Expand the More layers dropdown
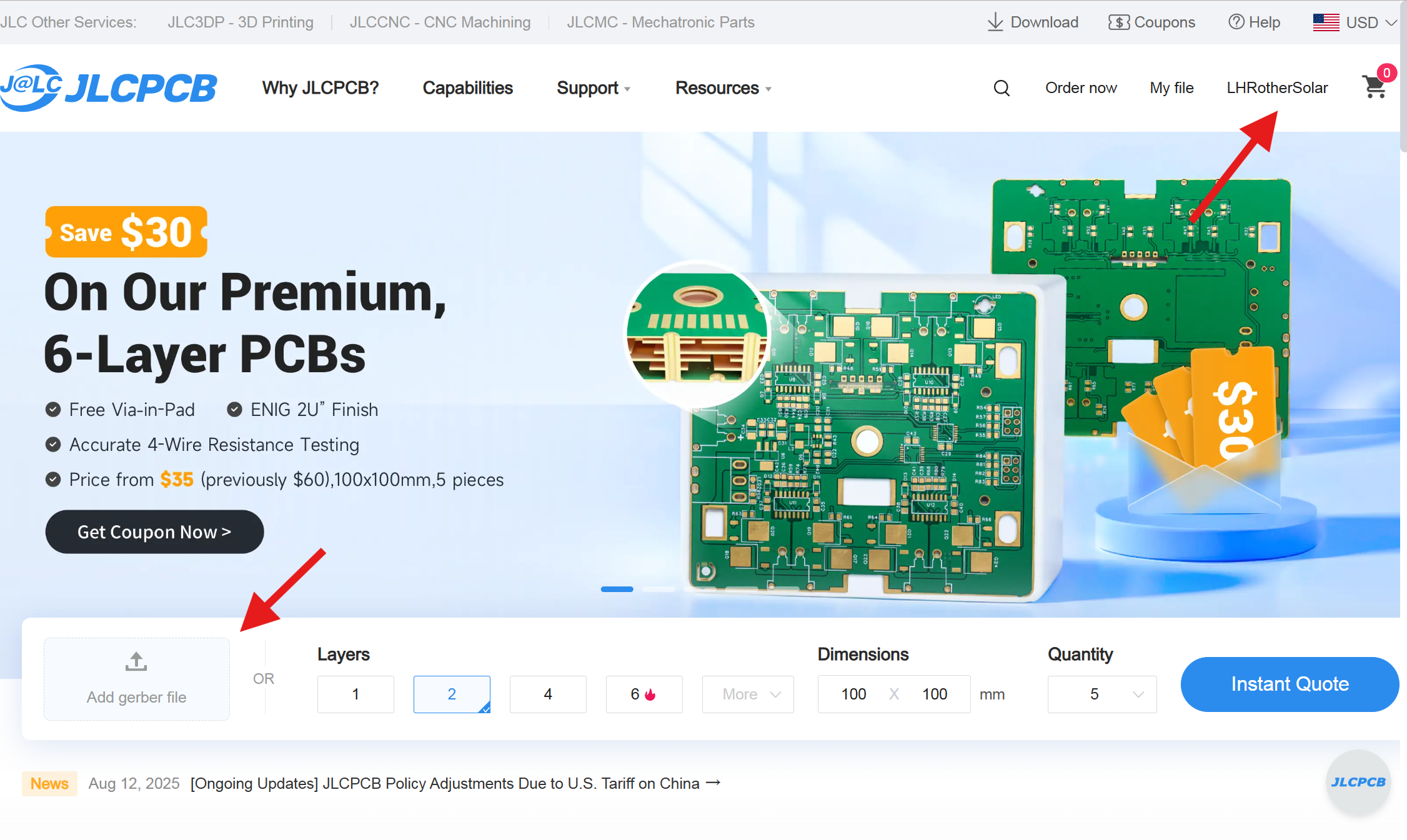1407x840 pixels. pos(747,694)
